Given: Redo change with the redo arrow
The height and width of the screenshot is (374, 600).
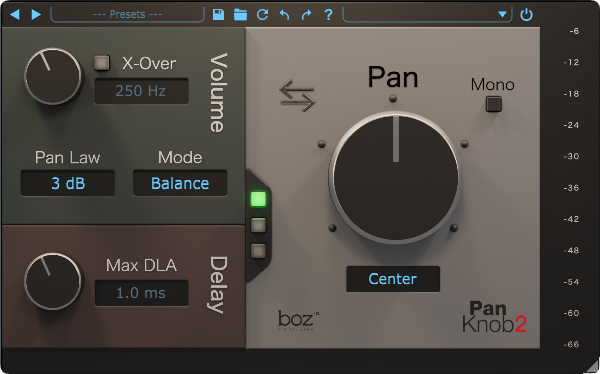Looking at the screenshot, I should pyautogui.click(x=307, y=15).
